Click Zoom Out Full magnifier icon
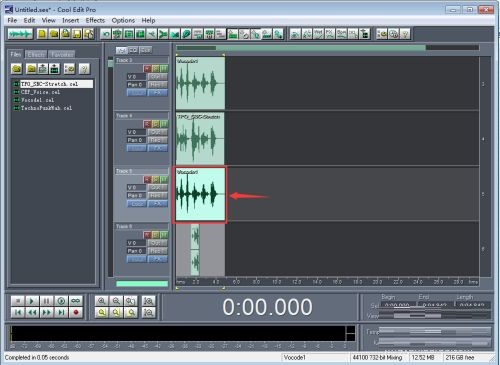Screen dimensions: 500x365 point(131,301)
